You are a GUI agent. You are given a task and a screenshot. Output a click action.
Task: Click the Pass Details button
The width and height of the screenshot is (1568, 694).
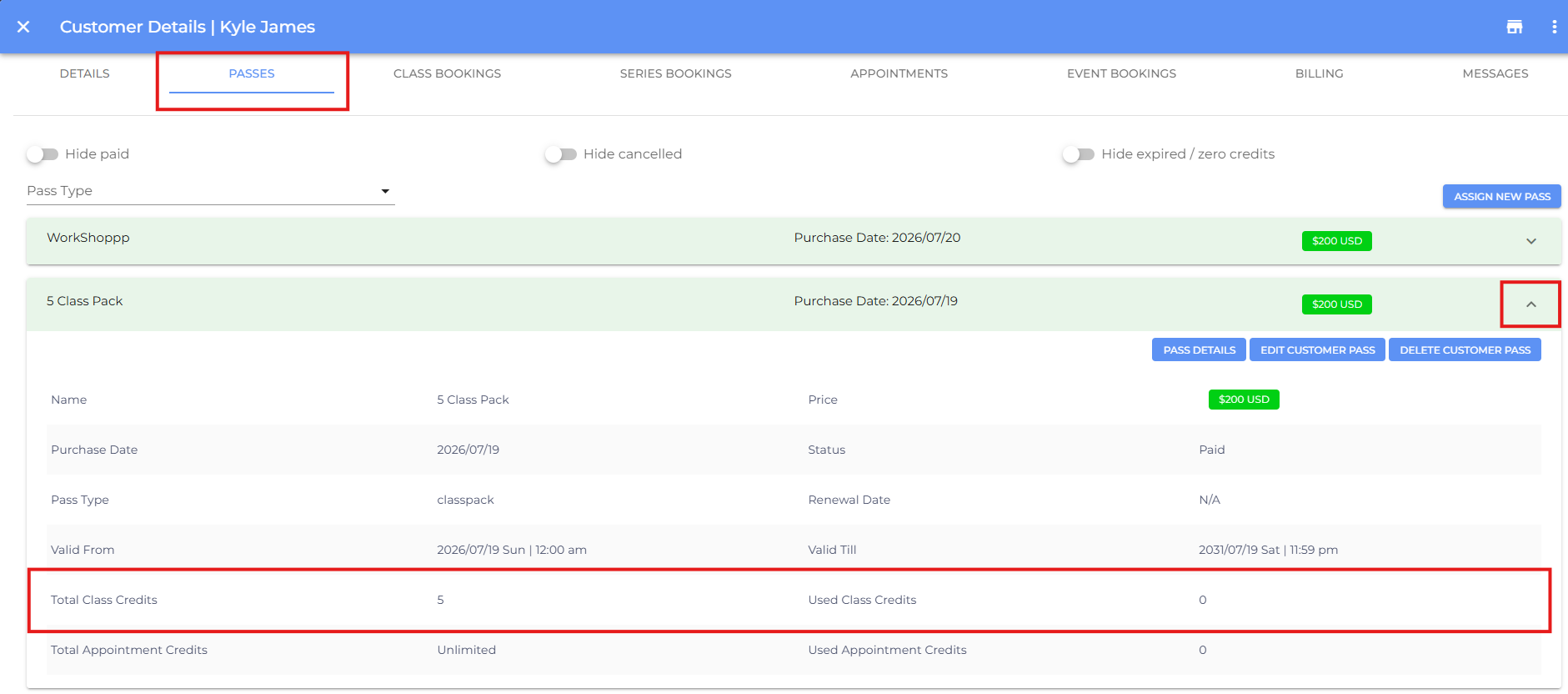1199,350
